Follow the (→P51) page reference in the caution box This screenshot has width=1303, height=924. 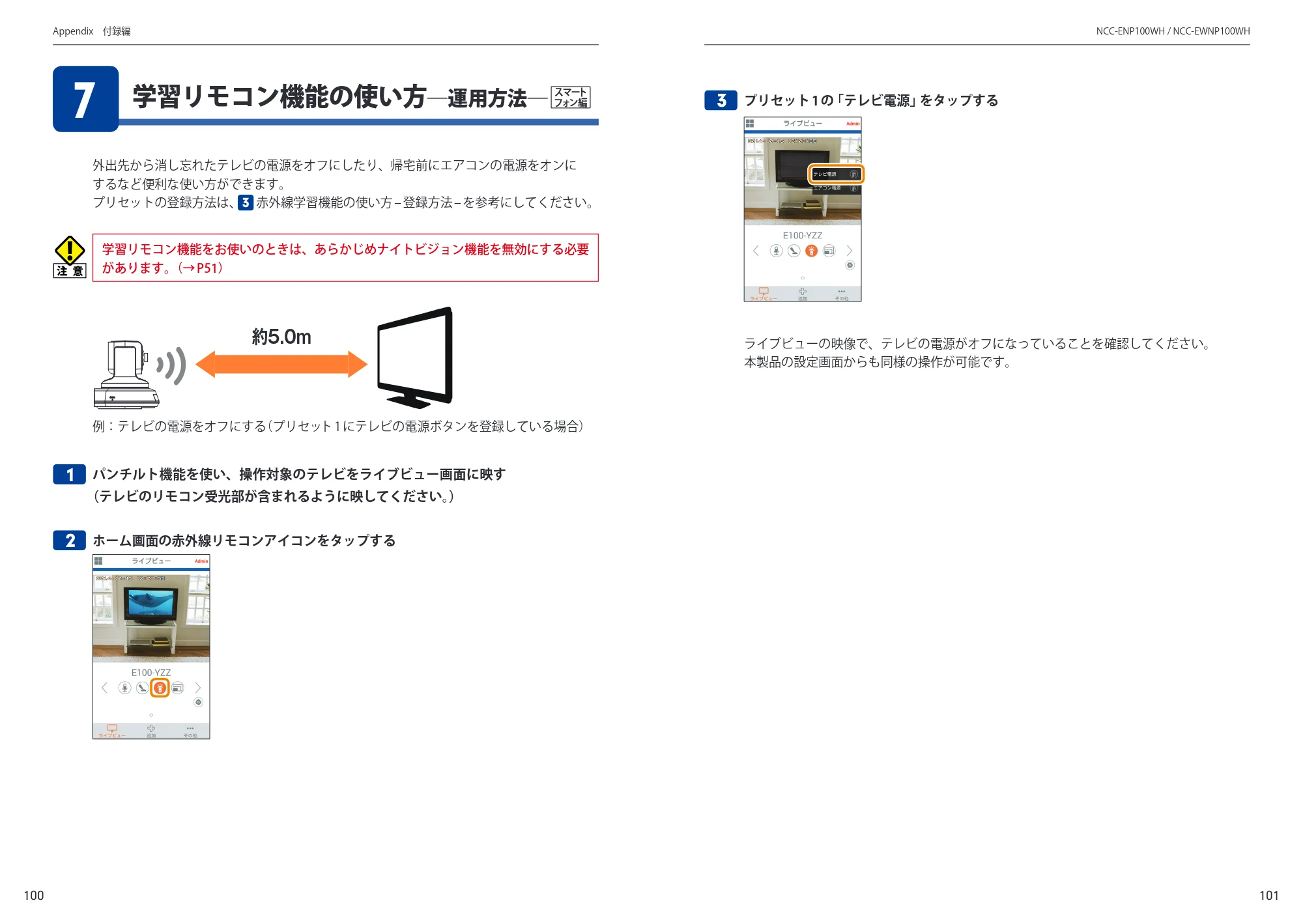click(200, 268)
